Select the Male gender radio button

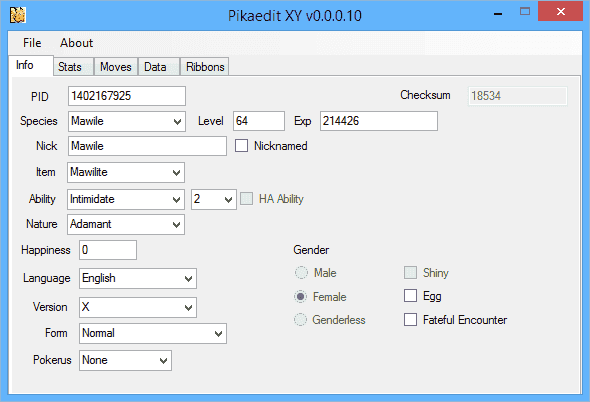tap(301, 273)
